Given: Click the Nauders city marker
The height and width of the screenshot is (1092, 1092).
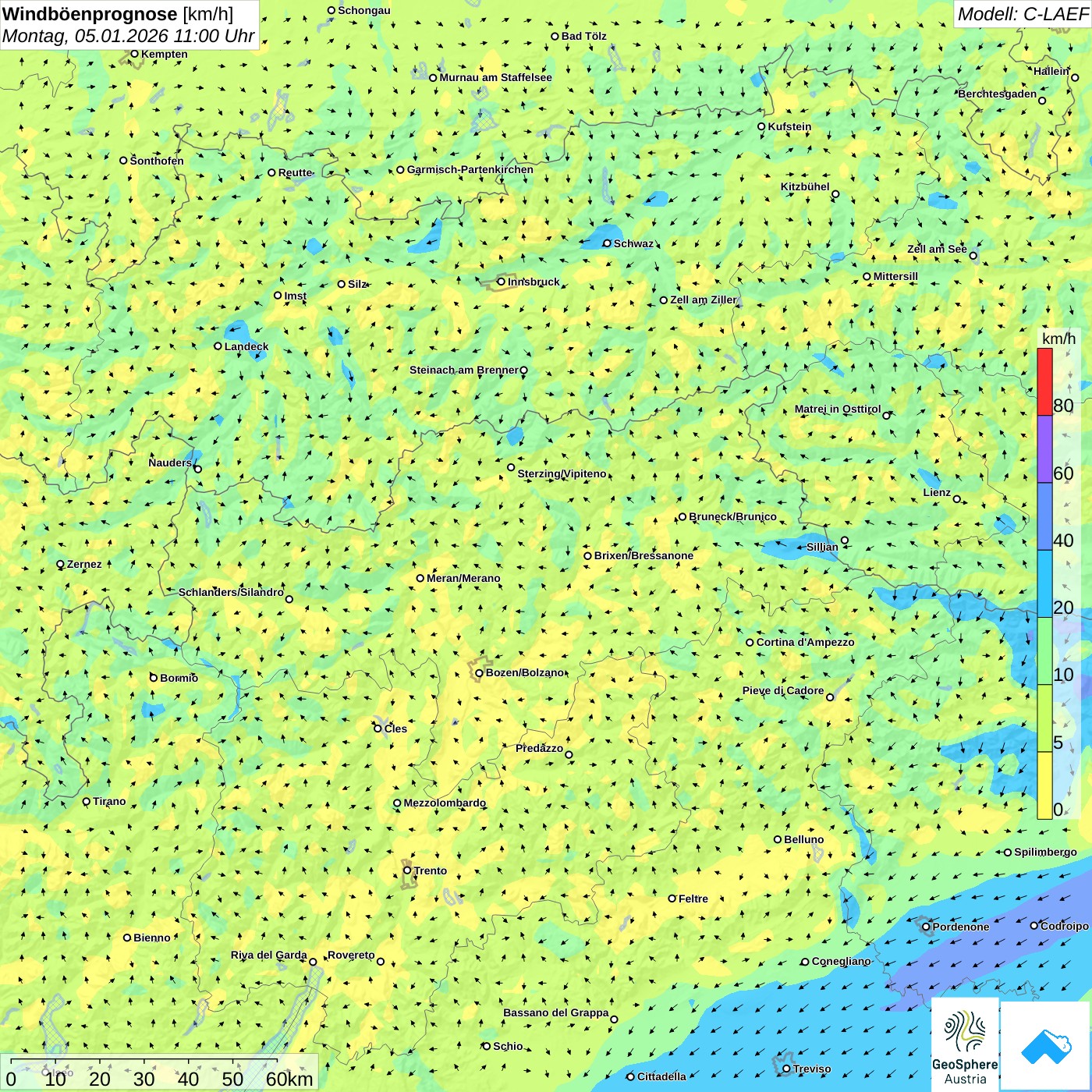Looking at the screenshot, I should click(197, 469).
